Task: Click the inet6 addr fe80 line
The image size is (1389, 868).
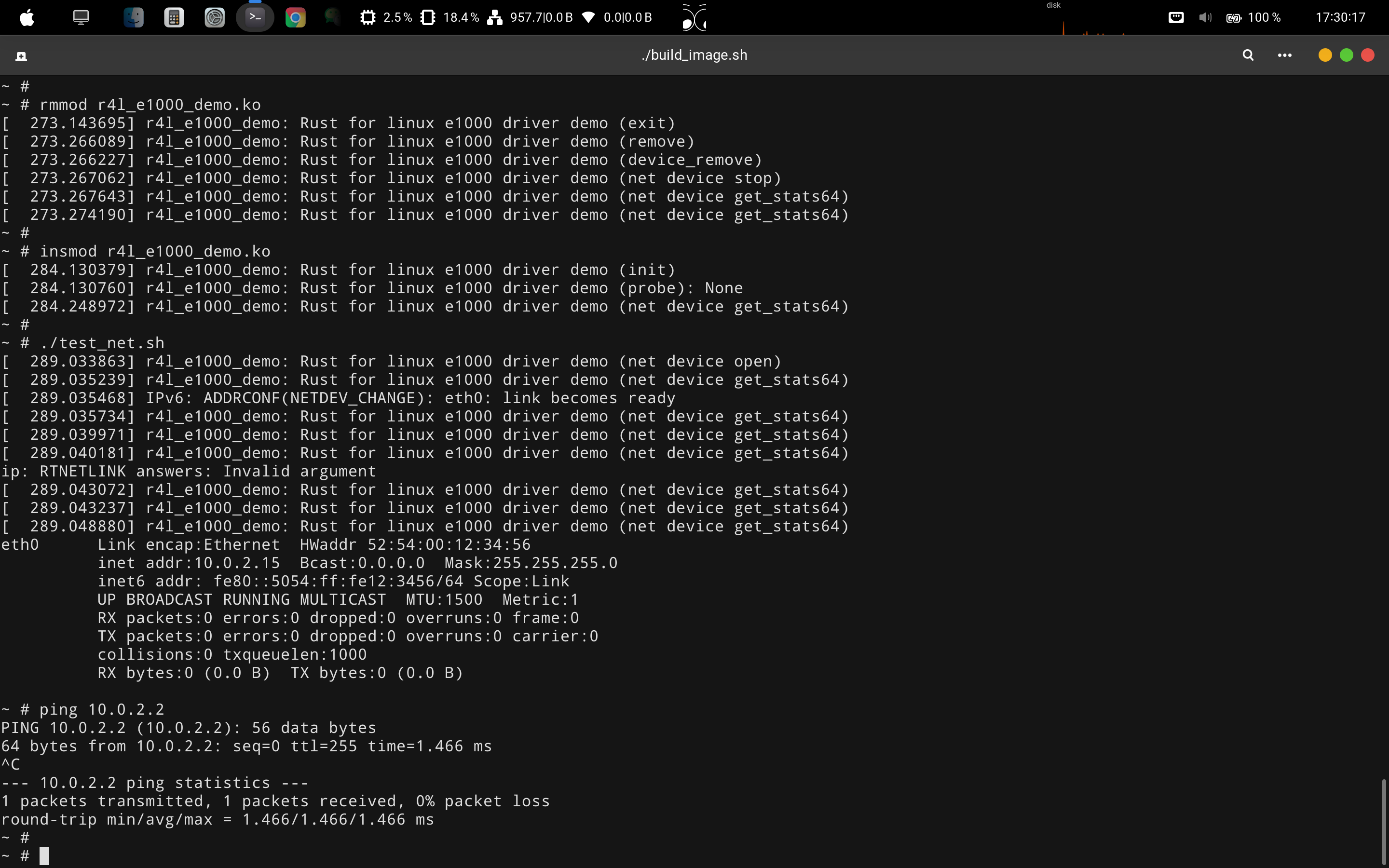Action: pos(333,581)
